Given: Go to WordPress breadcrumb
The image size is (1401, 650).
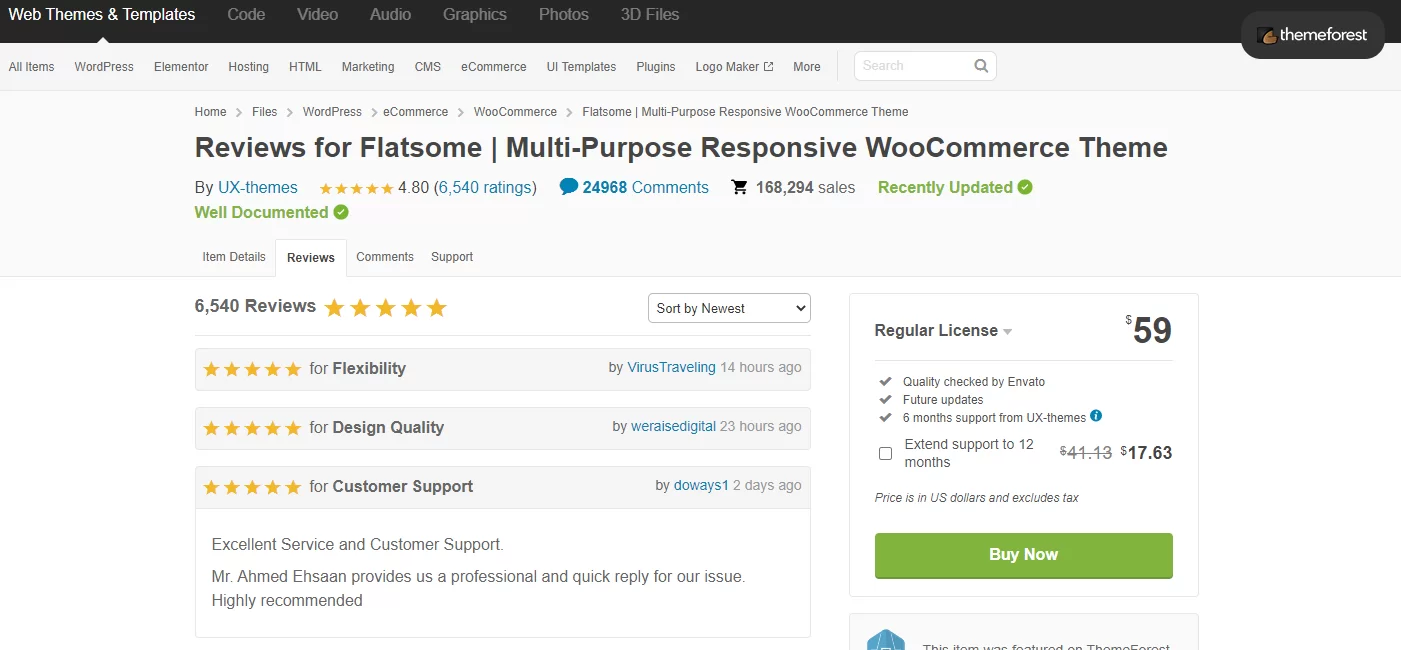Looking at the screenshot, I should point(332,112).
